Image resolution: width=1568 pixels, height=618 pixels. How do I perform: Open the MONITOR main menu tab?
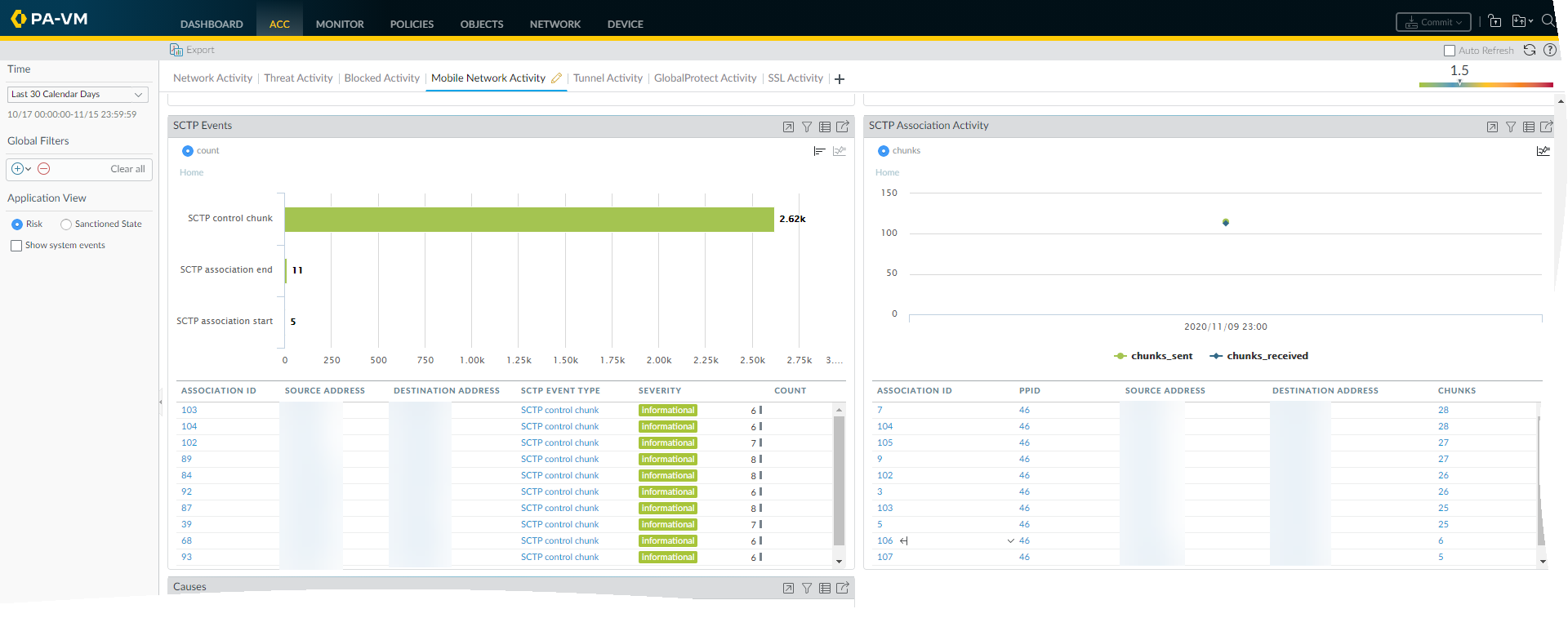(340, 24)
